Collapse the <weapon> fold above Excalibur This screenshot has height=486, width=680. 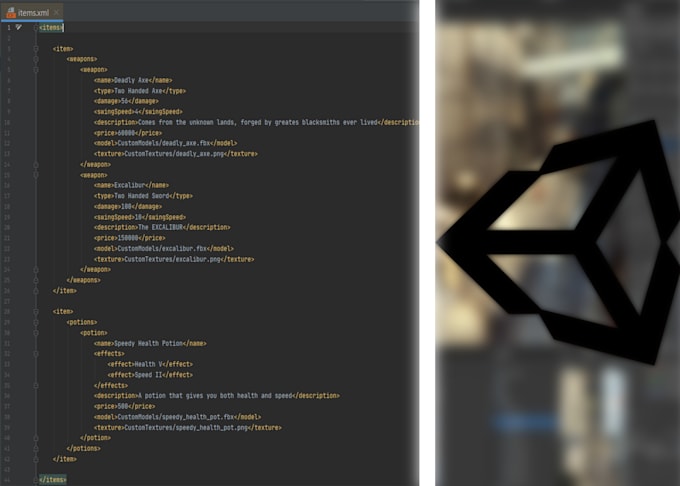36,175
